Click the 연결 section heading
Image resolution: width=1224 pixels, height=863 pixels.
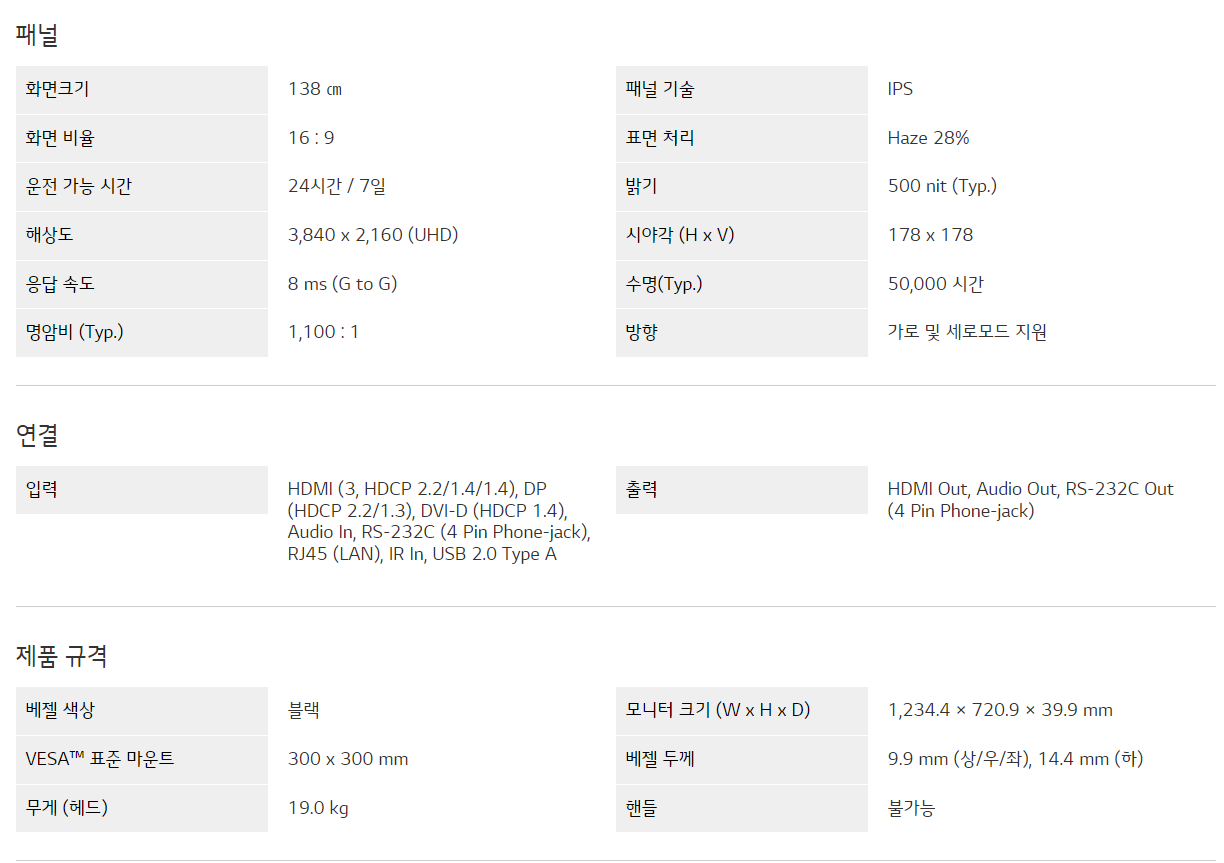pos(37,435)
